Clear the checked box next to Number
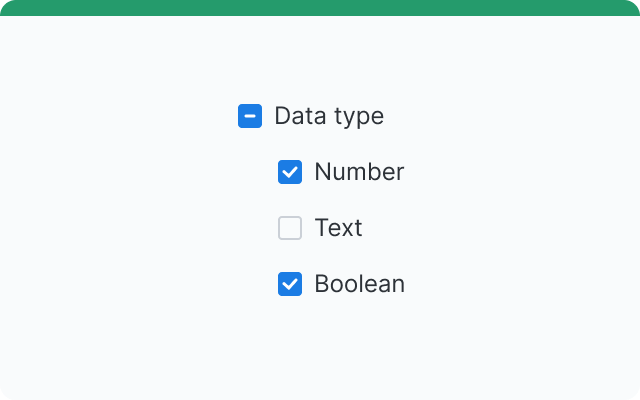 [x=290, y=172]
